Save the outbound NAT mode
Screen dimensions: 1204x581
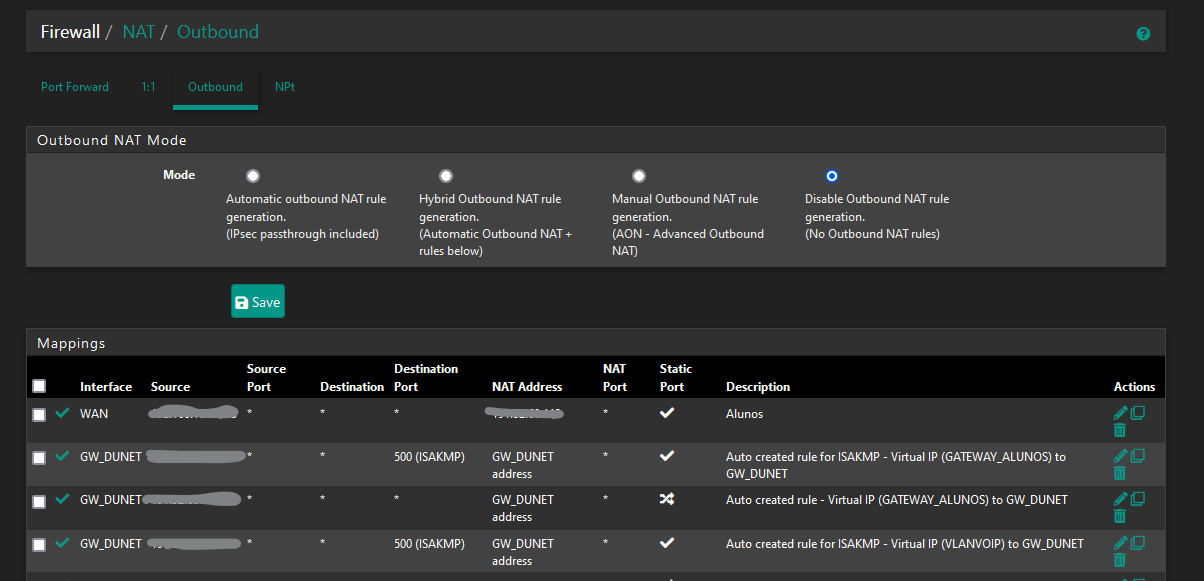click(x=258, y=301)
